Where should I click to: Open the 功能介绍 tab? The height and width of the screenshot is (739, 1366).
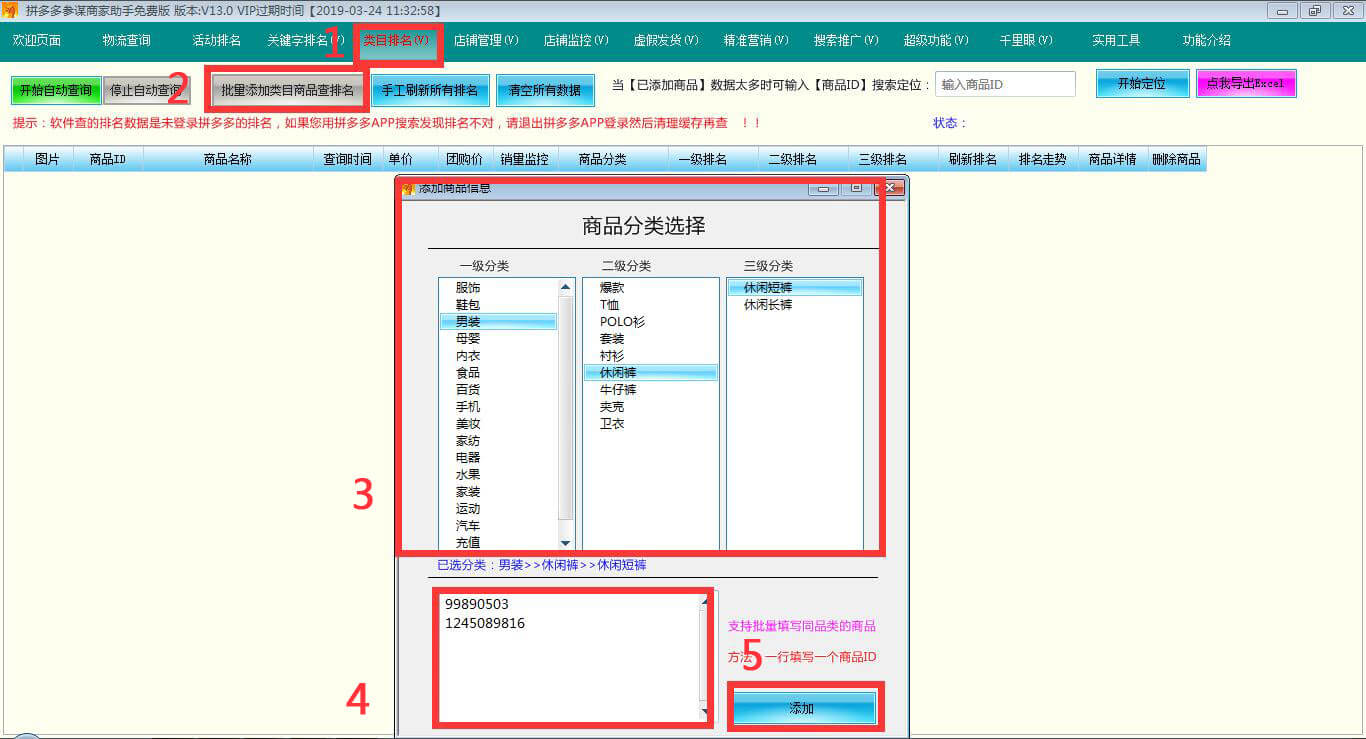coord(1207,41)
